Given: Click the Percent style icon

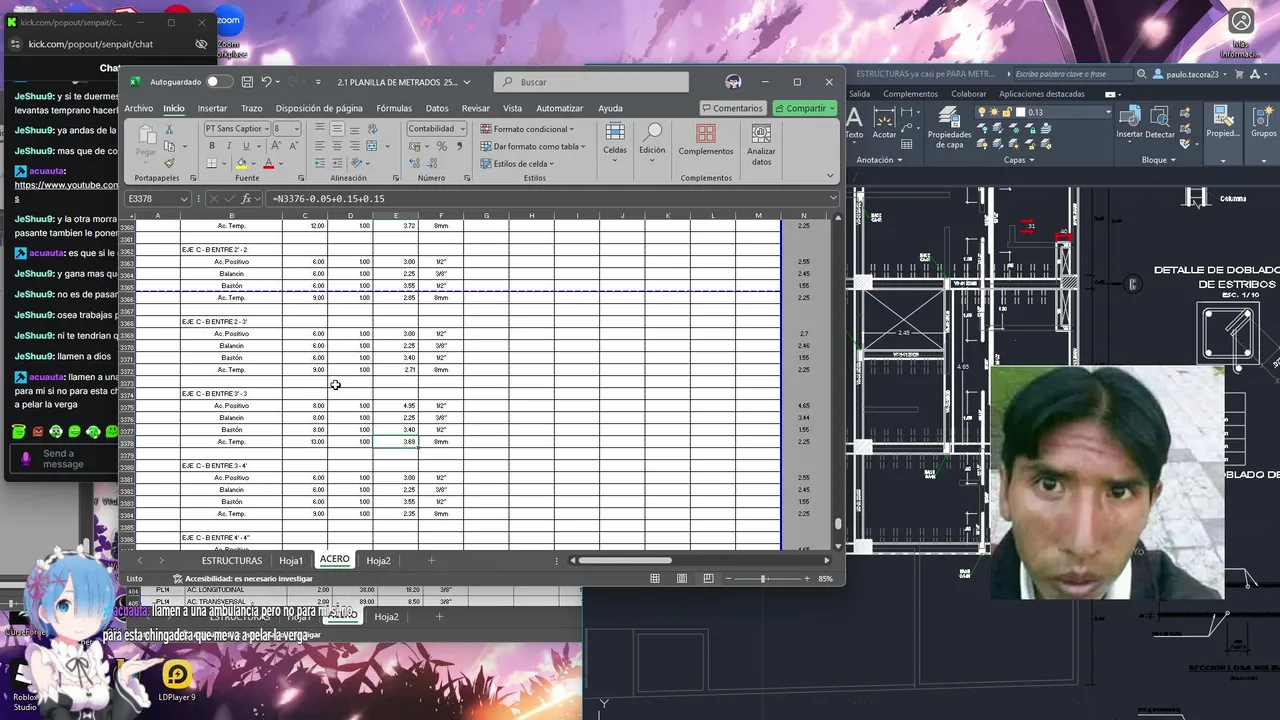Looking at the screenshot, I should click(x=442, y=146).
